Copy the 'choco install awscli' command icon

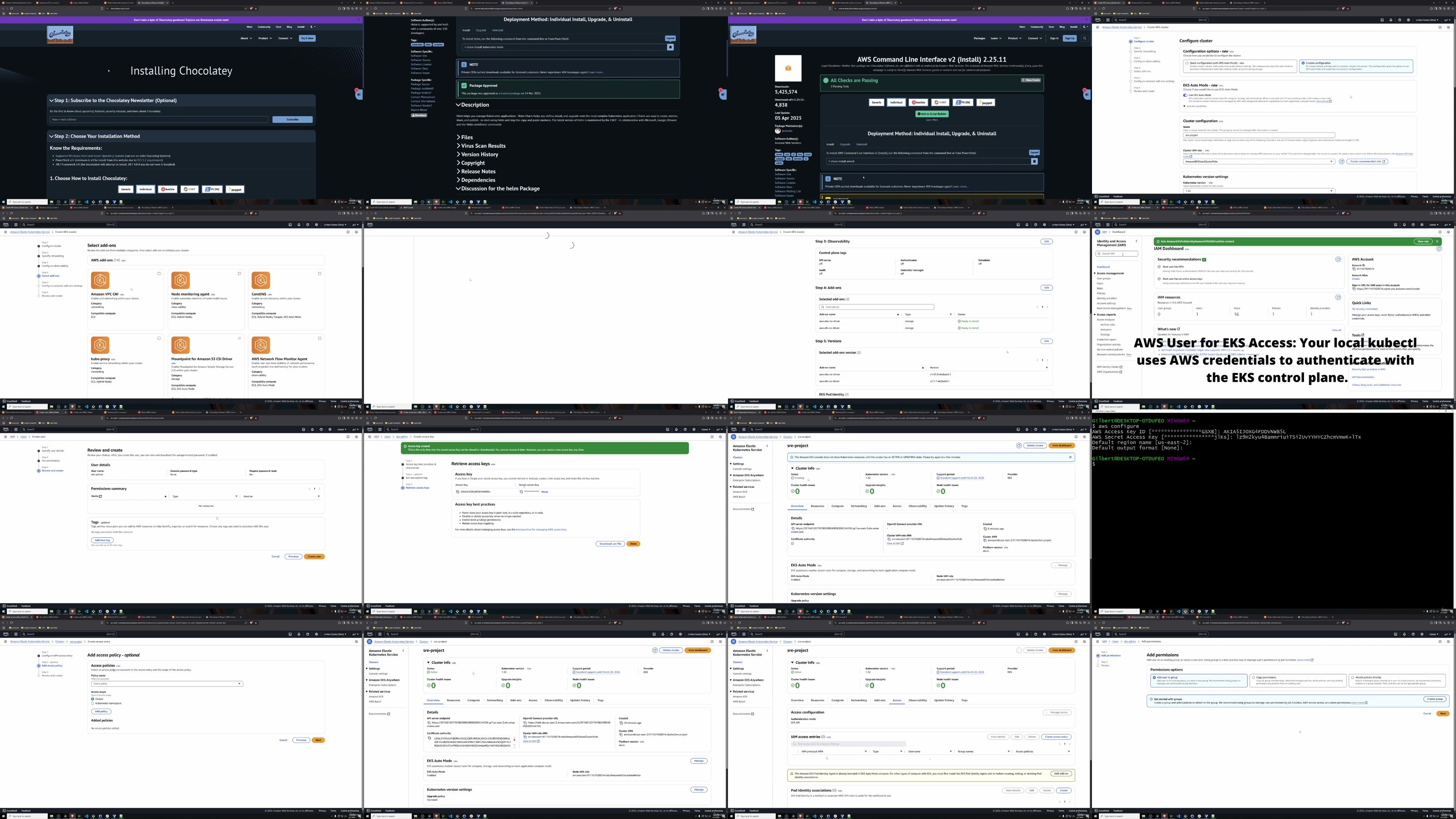point(1034,161)
